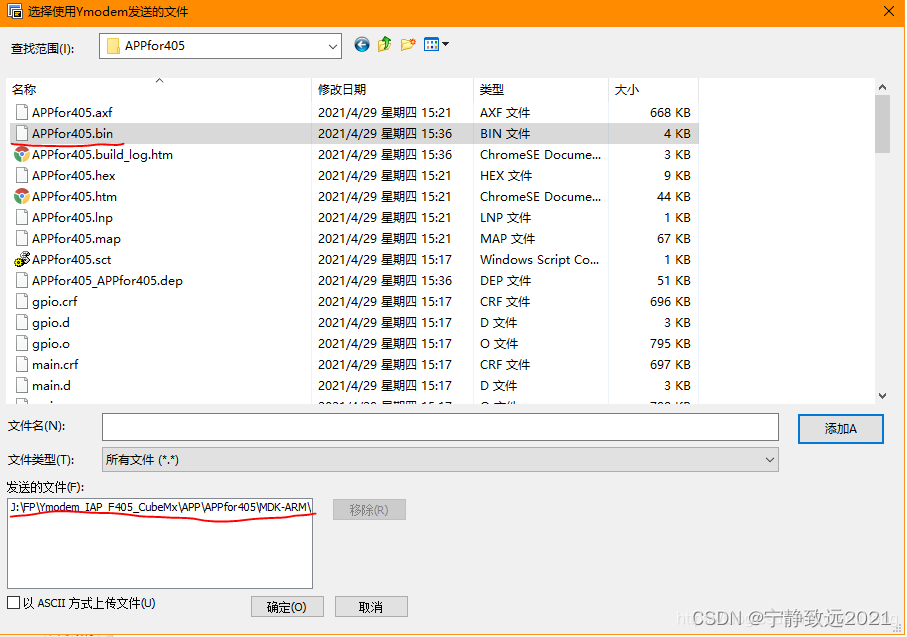The image size is (907, 637).
Task: Click the view mode toolbar icon
Action: click(430, 45)
